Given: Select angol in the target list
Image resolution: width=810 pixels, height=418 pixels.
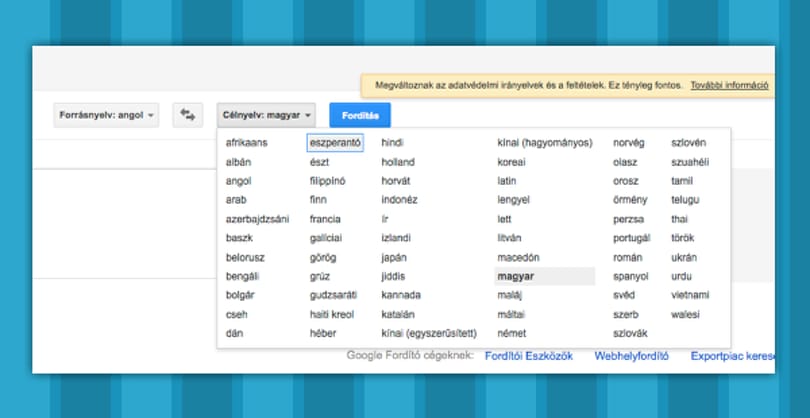Looking at the screenshot, I should 238,181.
